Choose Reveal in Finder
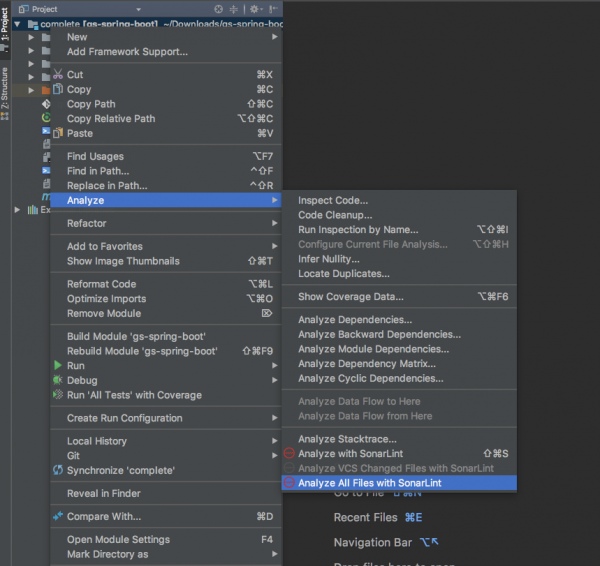Viewport: 600px width, 566px height. [166, 493]
